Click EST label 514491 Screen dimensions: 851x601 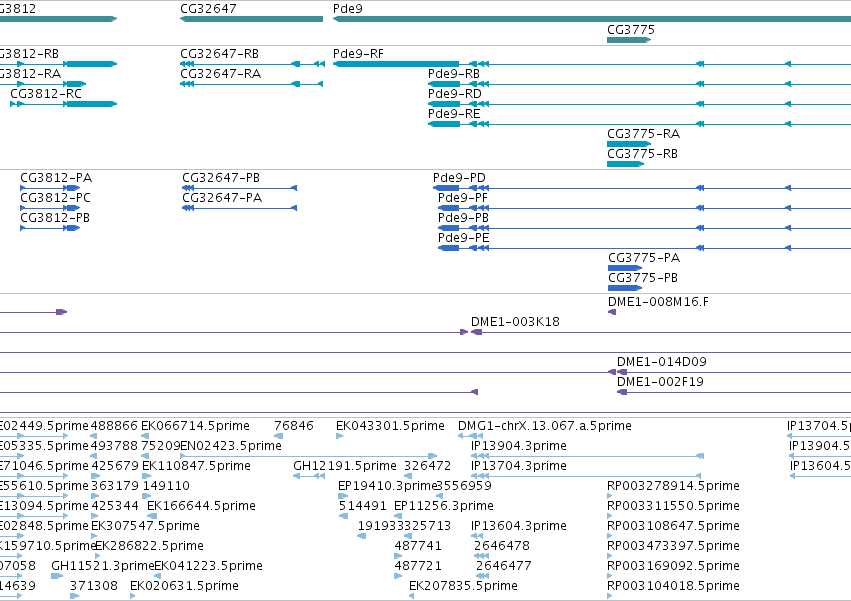[x=363, y=506]
